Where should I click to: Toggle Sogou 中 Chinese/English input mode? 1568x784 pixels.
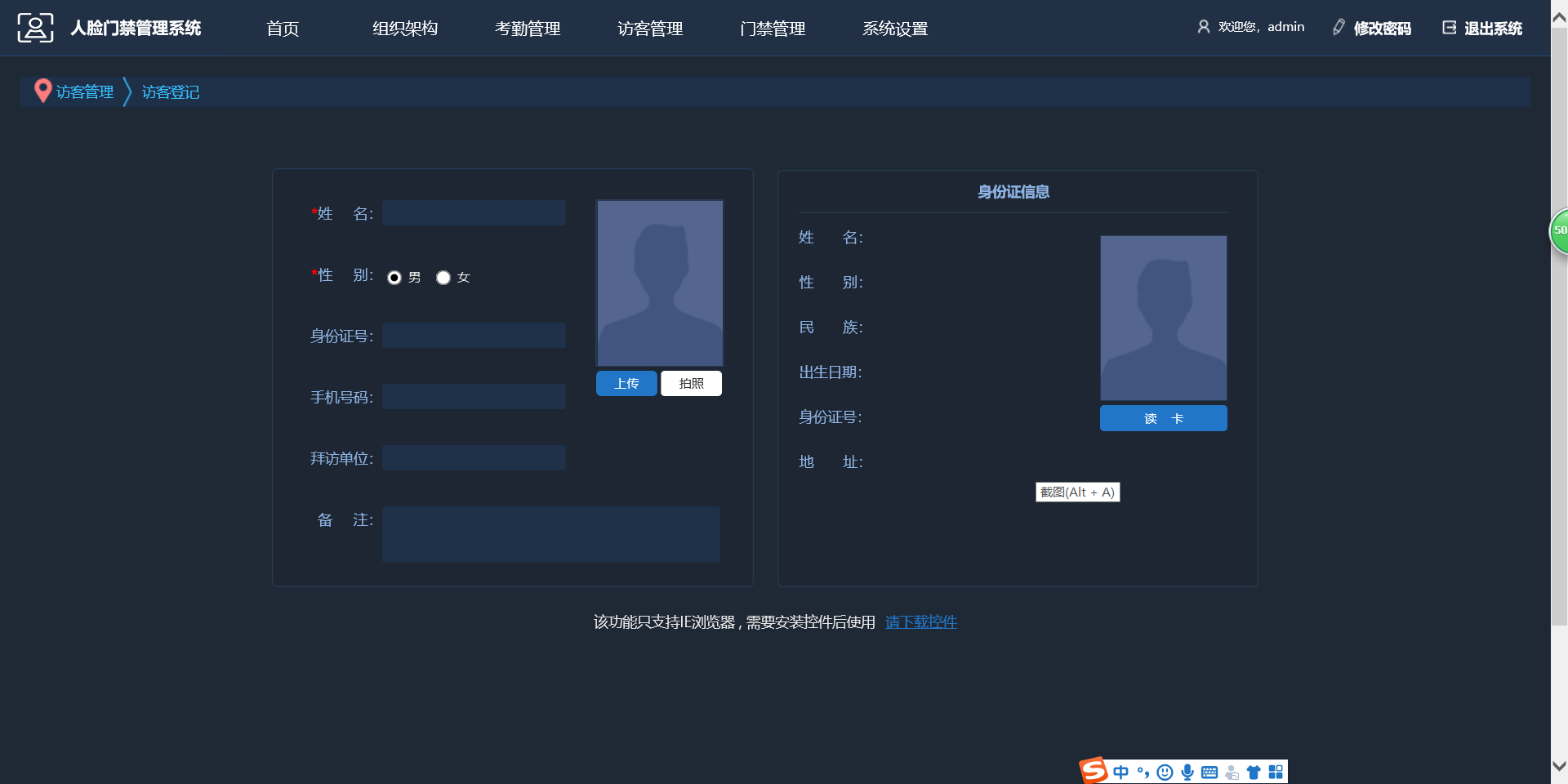1120,773
